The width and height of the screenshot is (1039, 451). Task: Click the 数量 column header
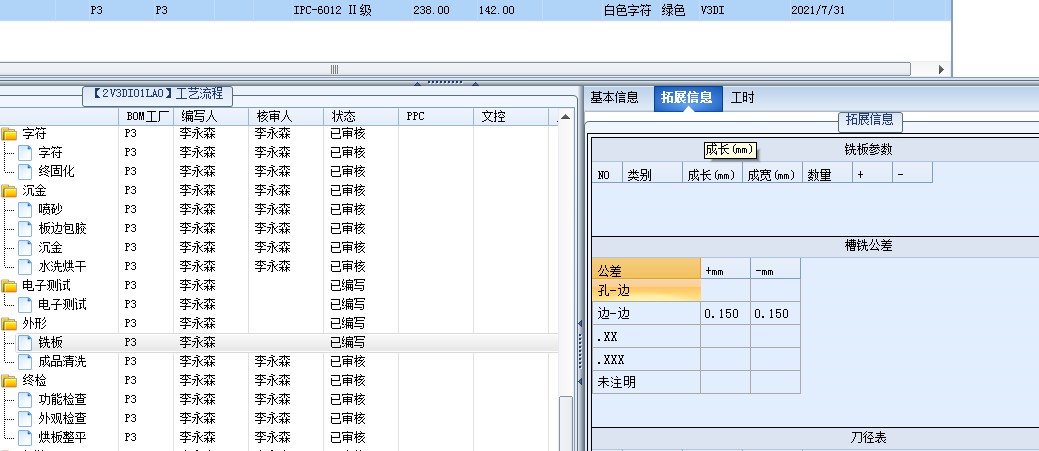click(827, 175)
